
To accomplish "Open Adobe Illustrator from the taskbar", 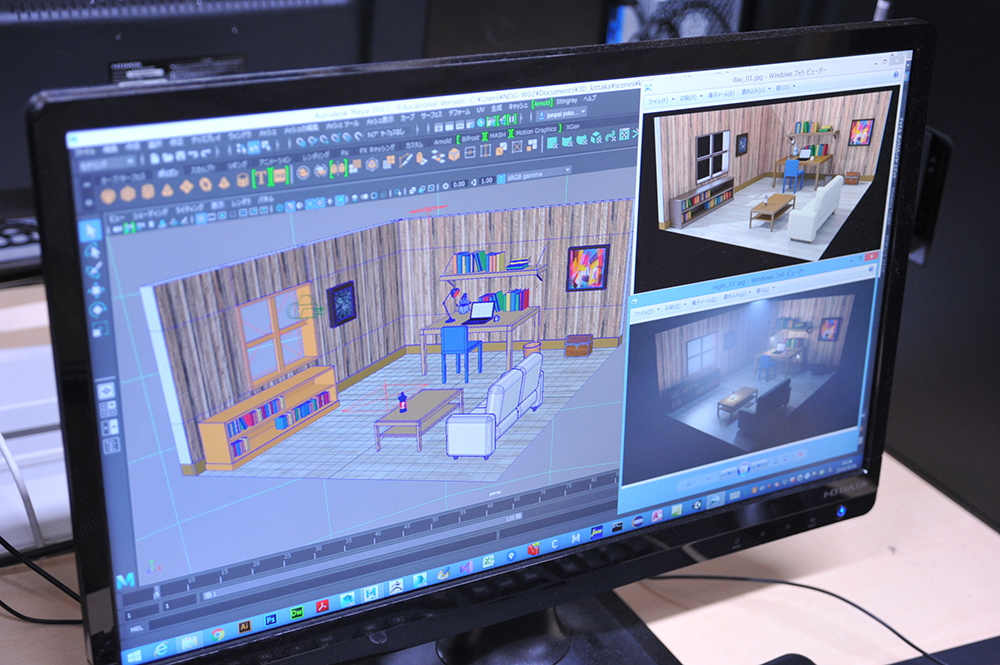I will [244, 627].
